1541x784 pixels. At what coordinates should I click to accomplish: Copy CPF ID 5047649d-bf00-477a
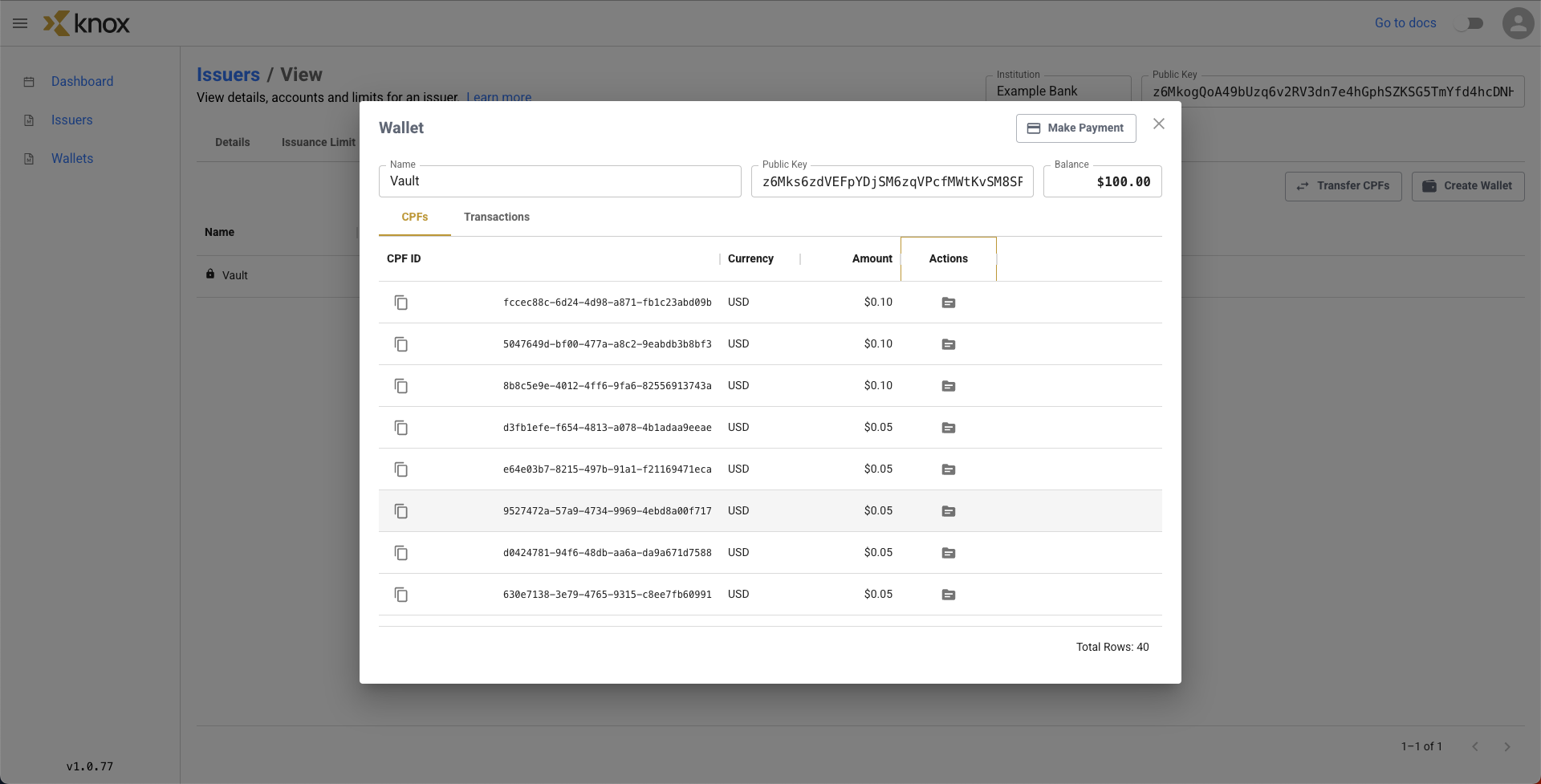click(401, 344)
